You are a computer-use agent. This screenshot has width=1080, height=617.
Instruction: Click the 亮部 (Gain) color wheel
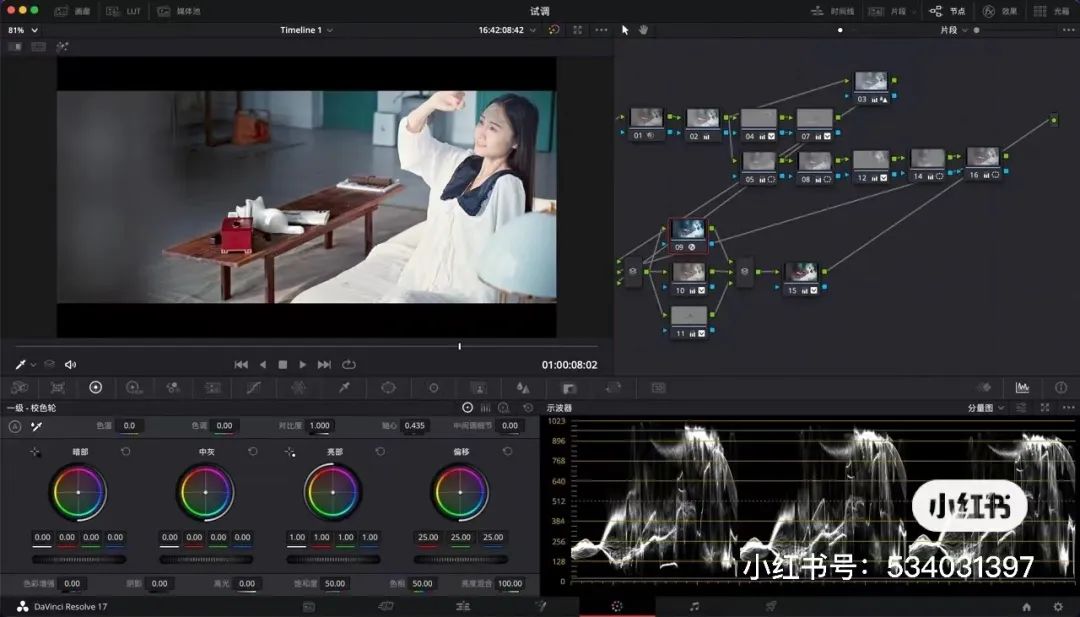point(333,492)
